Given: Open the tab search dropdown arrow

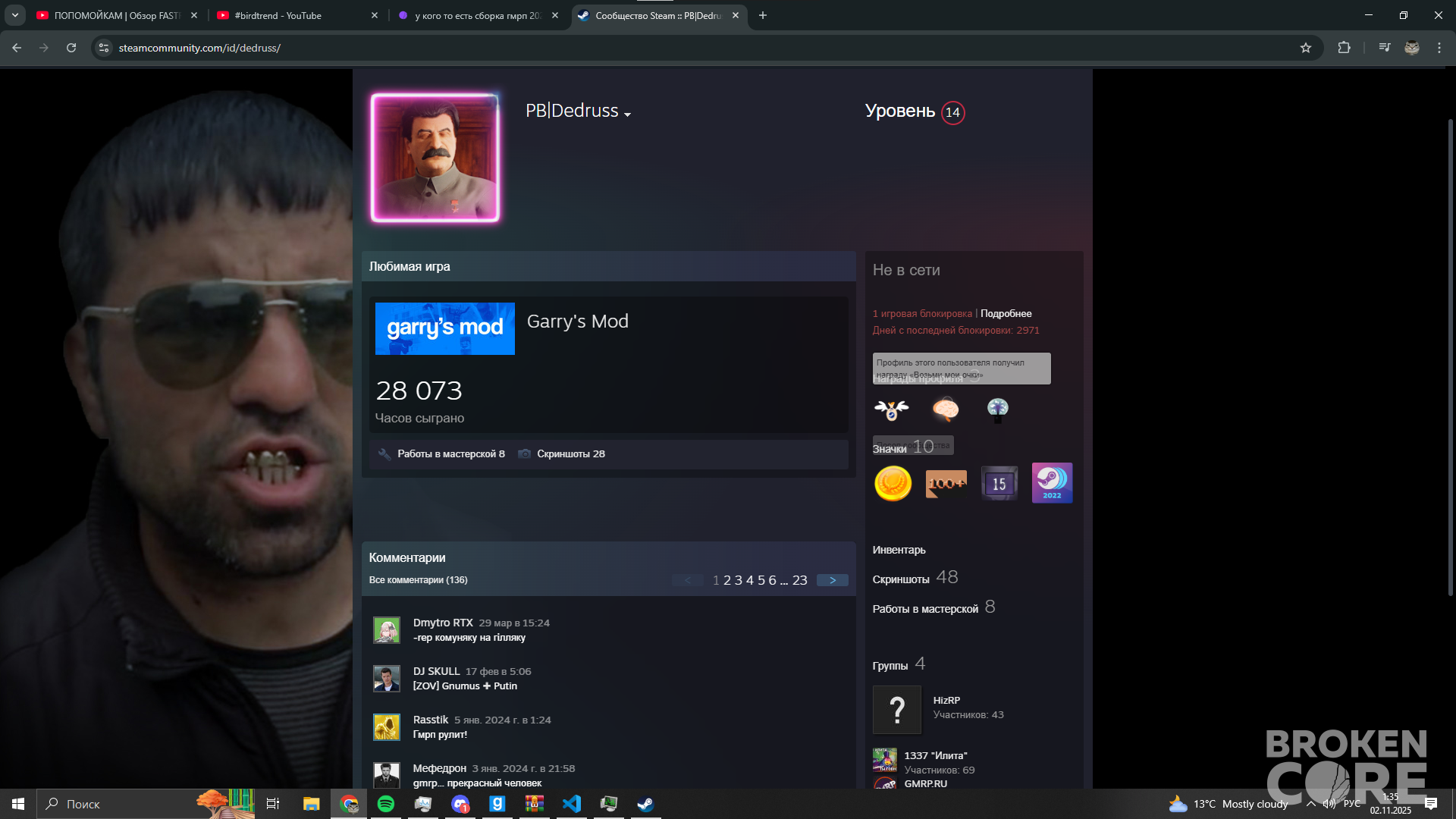Looking at the screenshot, I should 15,15.
